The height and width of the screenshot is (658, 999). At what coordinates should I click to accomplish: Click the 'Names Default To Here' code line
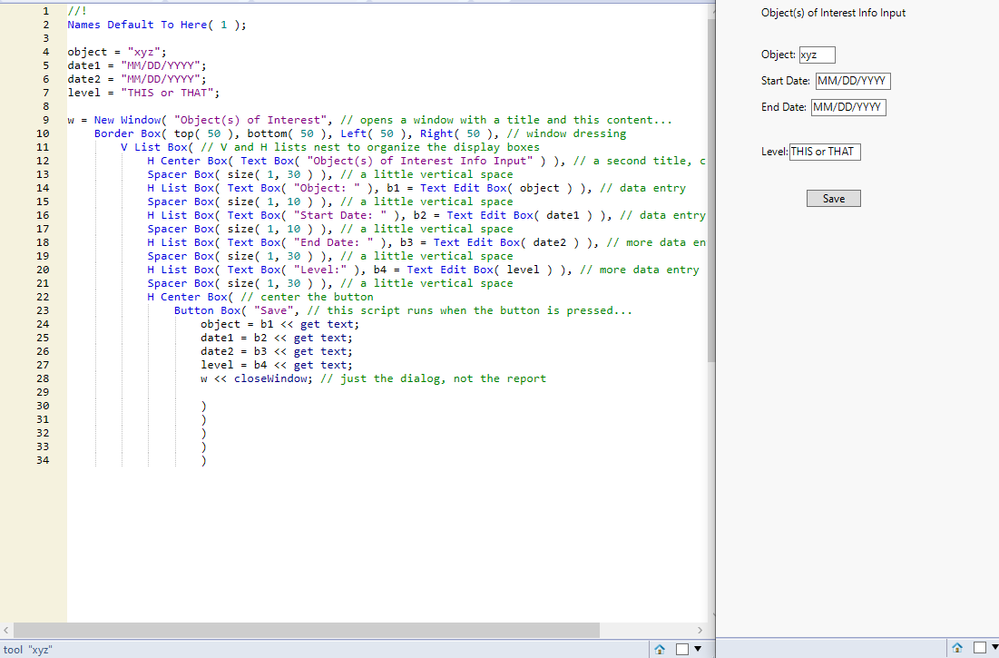click(157, 25)
